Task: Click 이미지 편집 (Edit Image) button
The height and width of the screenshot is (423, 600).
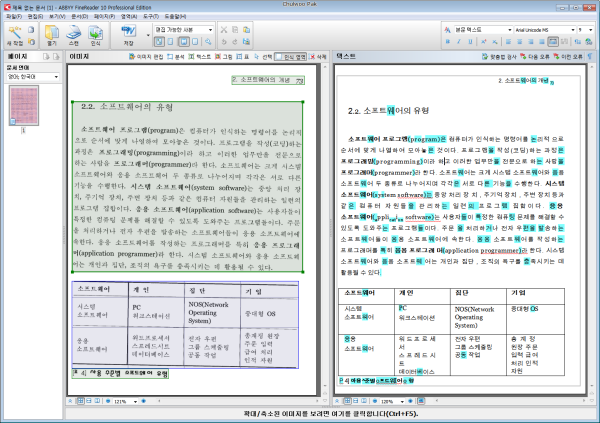Action: pos(146,57)
